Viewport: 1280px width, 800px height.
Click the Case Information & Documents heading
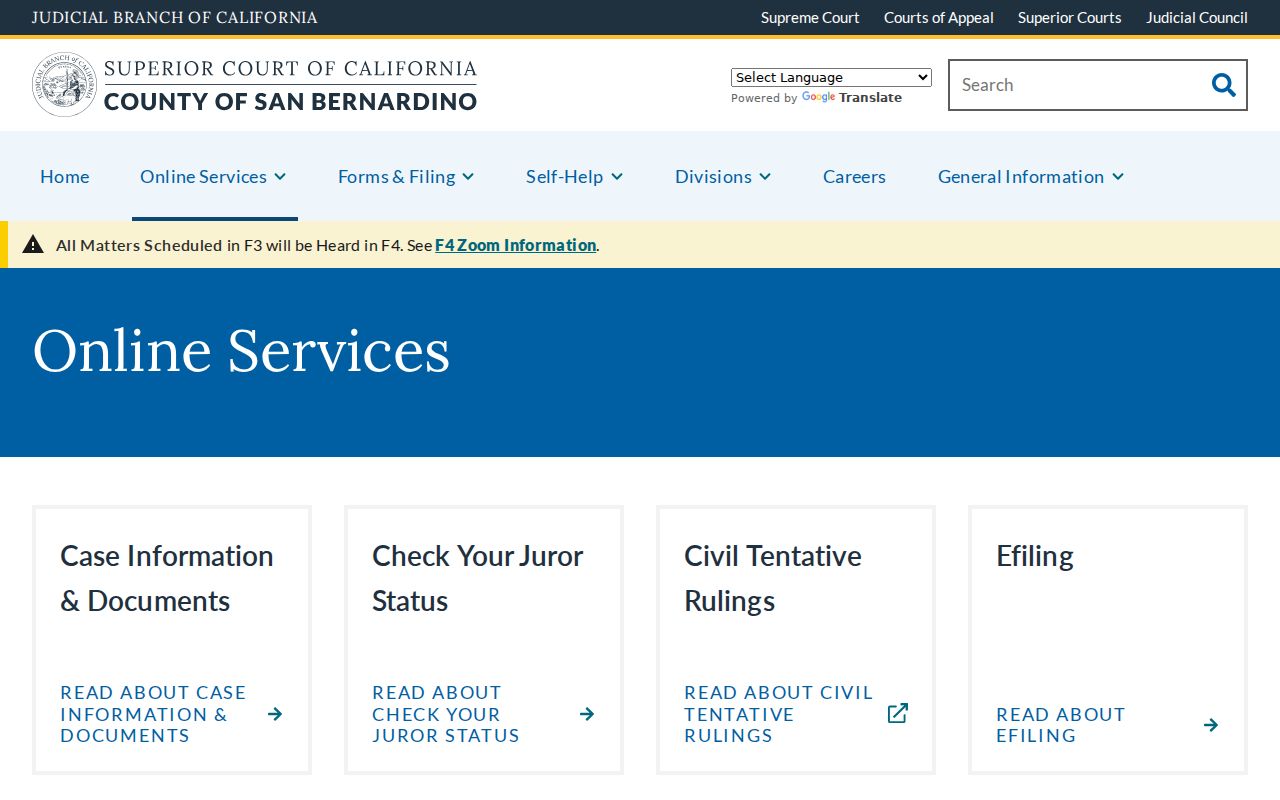[167, 578]
